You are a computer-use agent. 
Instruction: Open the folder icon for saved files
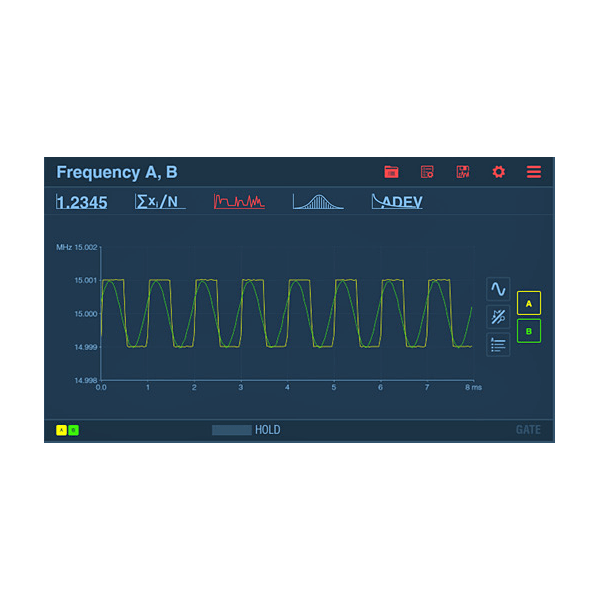click(391, 172)
